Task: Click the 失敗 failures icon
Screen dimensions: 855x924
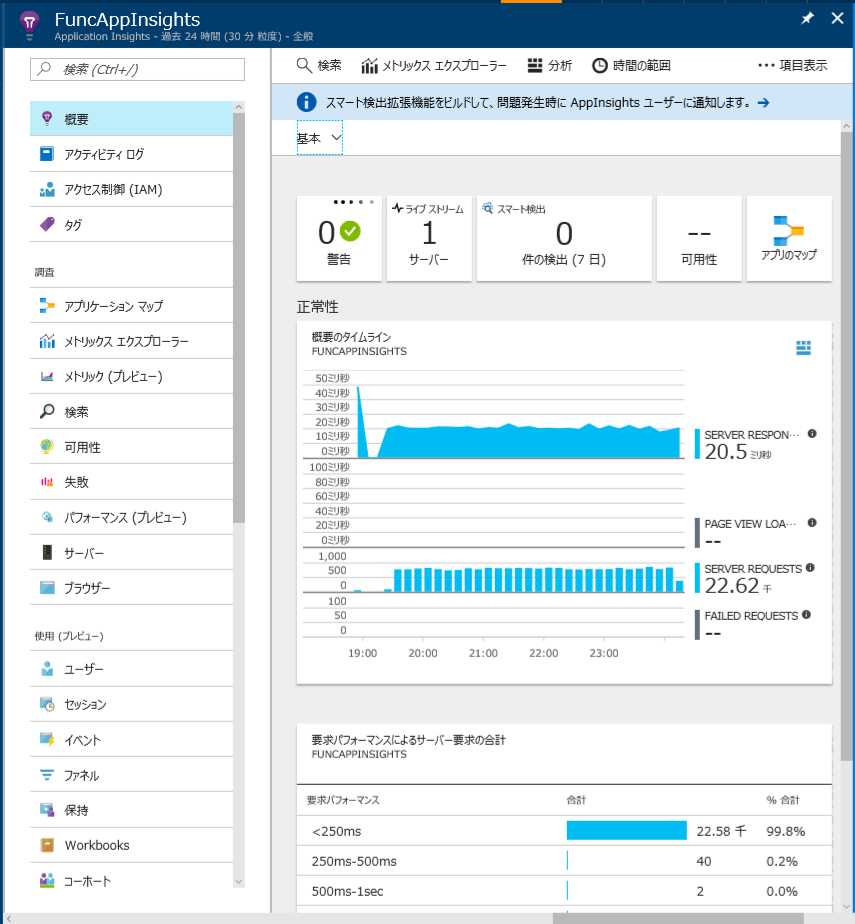Action: (47, 482)
